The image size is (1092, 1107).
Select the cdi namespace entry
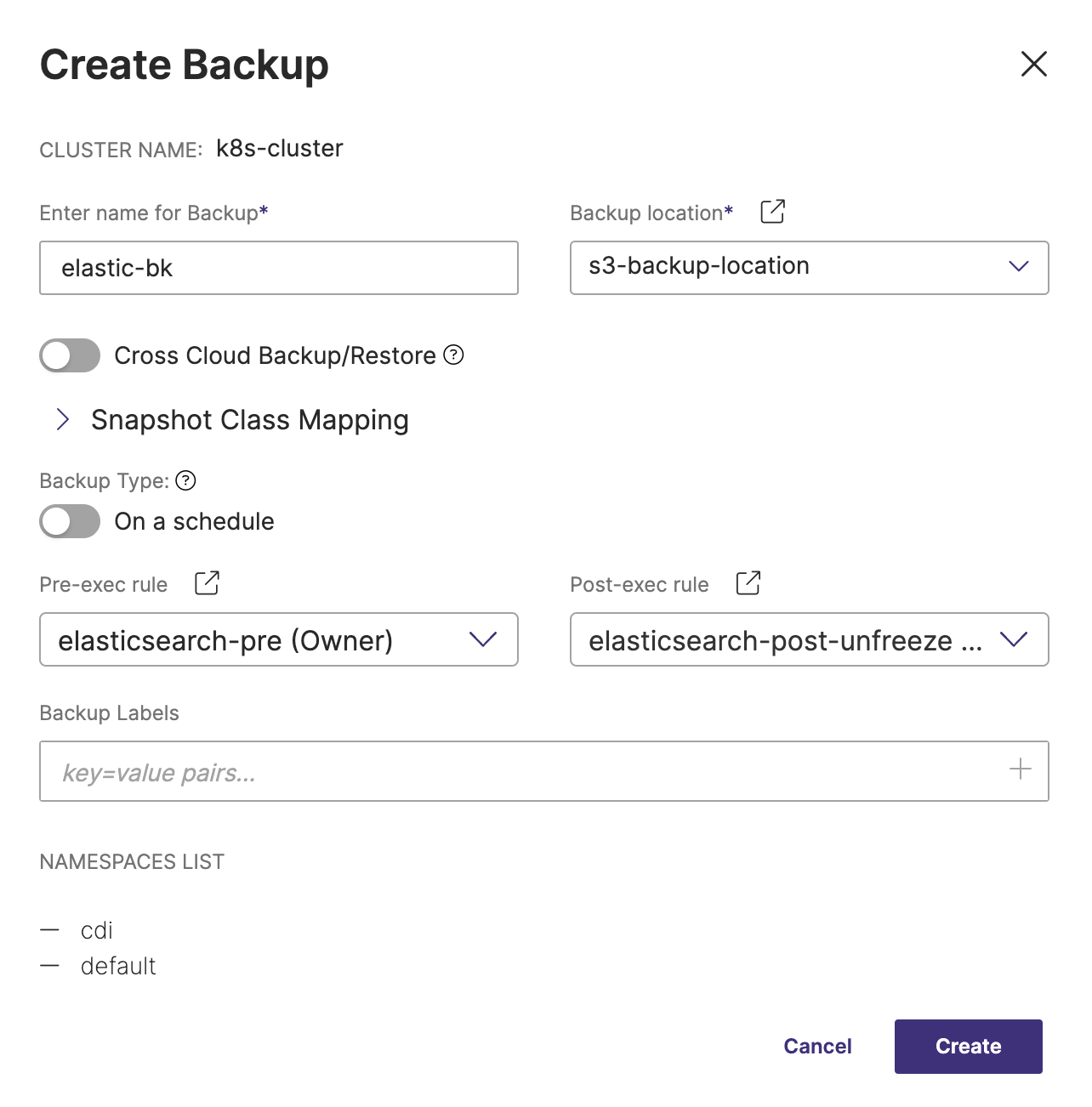click(97, 930)
